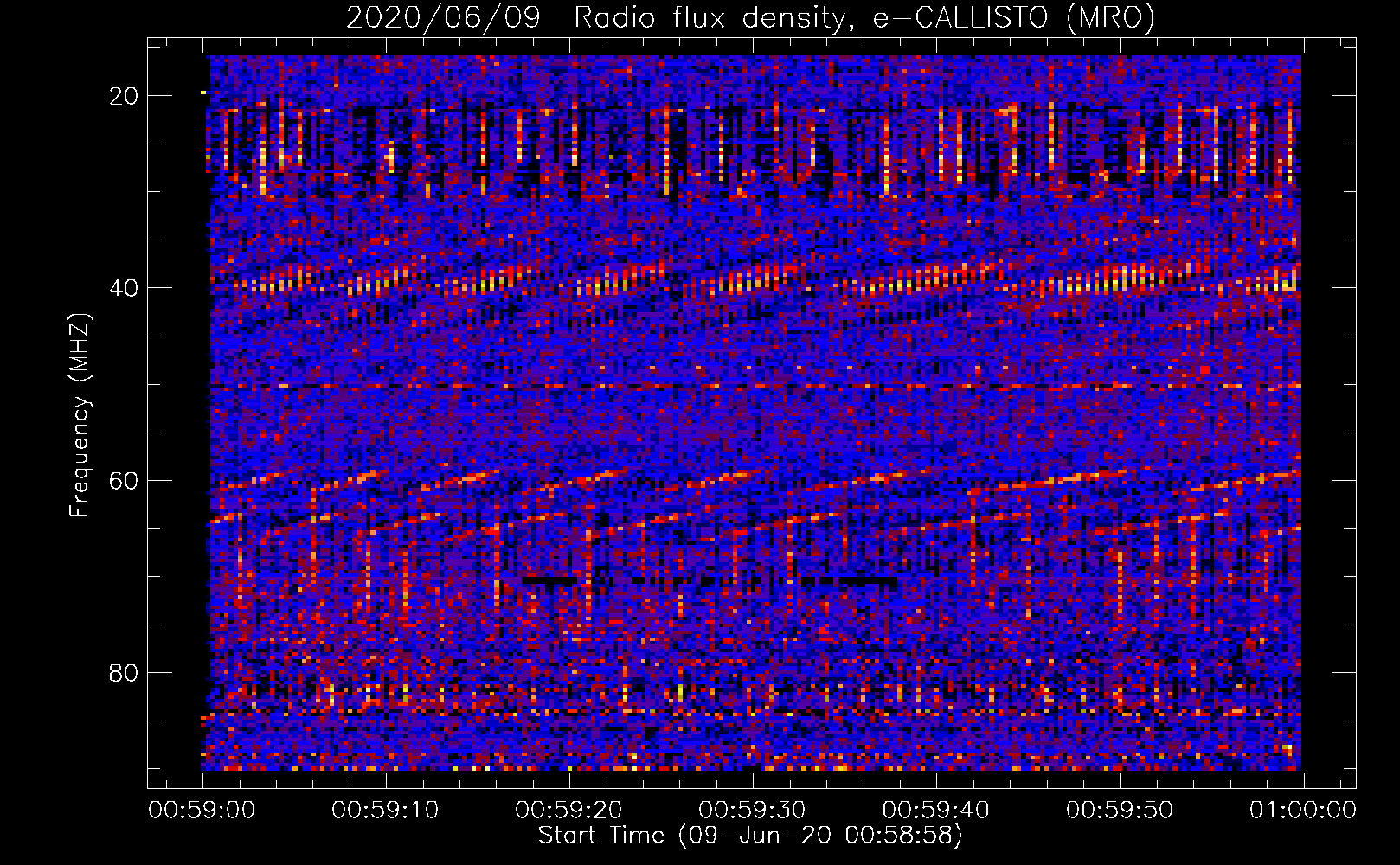Viewport: 1400px width, 865px height.
Task: Click the frequency tick label '40'
Action: [124, 288]
